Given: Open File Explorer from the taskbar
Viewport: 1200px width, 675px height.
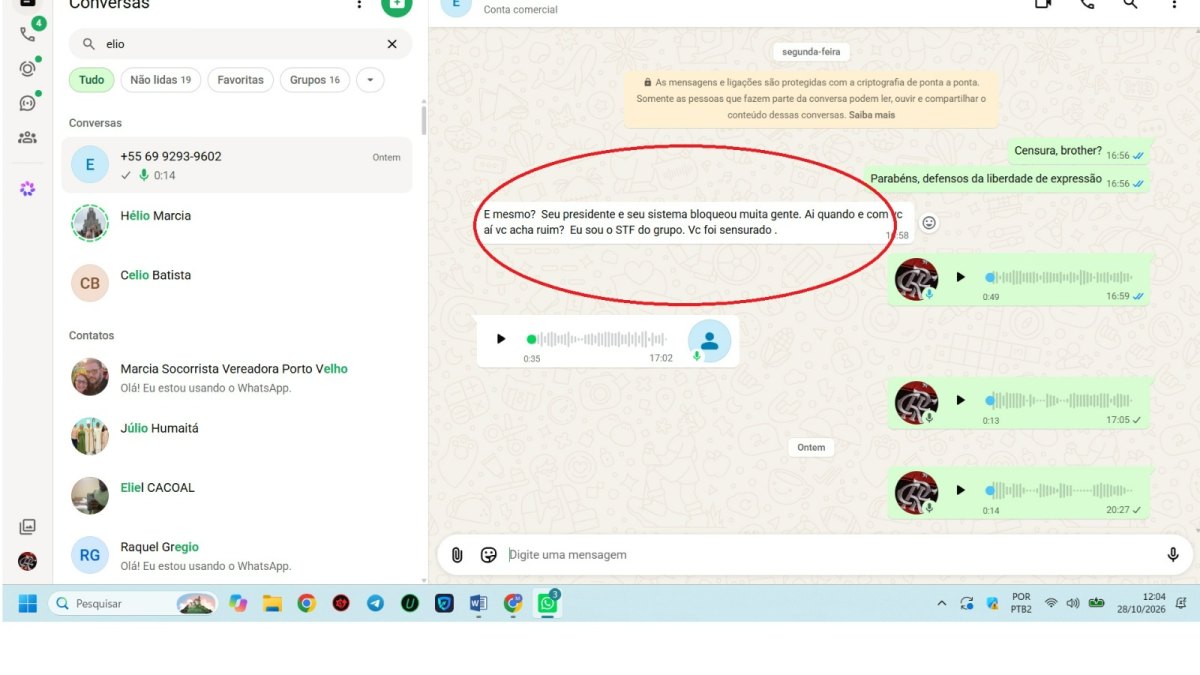Looking at the screenshot, I should (x=272, y=603).
